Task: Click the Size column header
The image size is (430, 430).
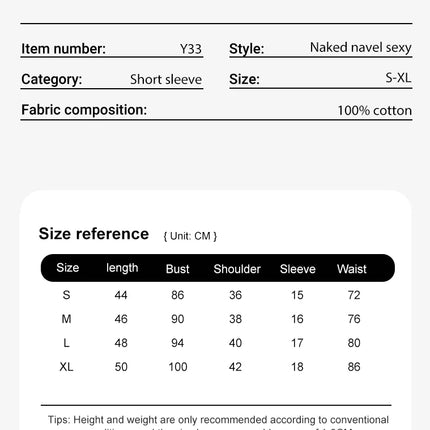Action: click(68, 268)
